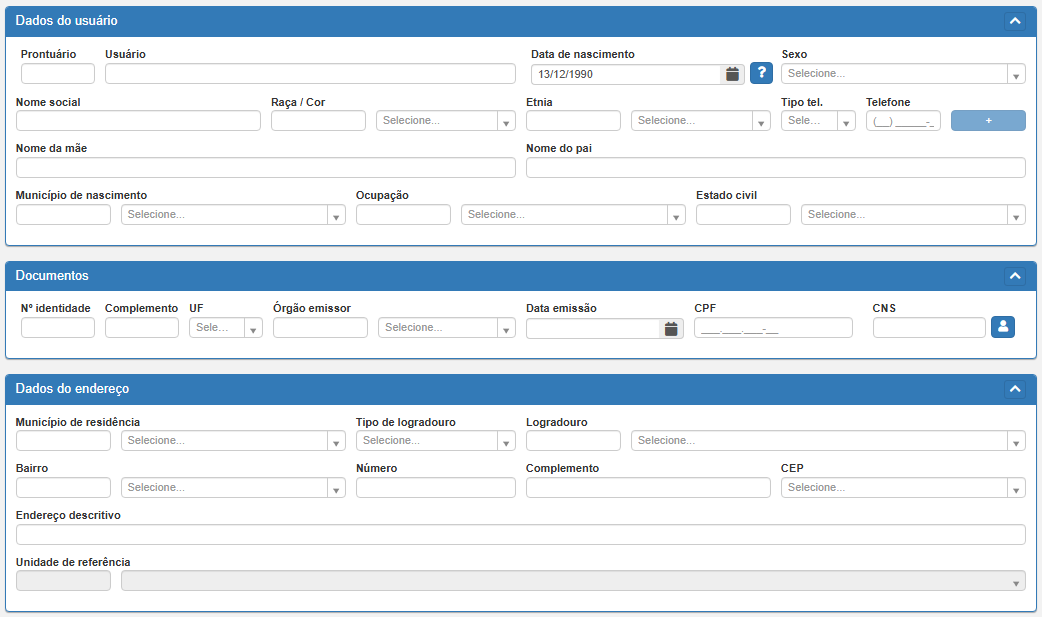Open the Tipo tel. dropdown

[817, 121]
